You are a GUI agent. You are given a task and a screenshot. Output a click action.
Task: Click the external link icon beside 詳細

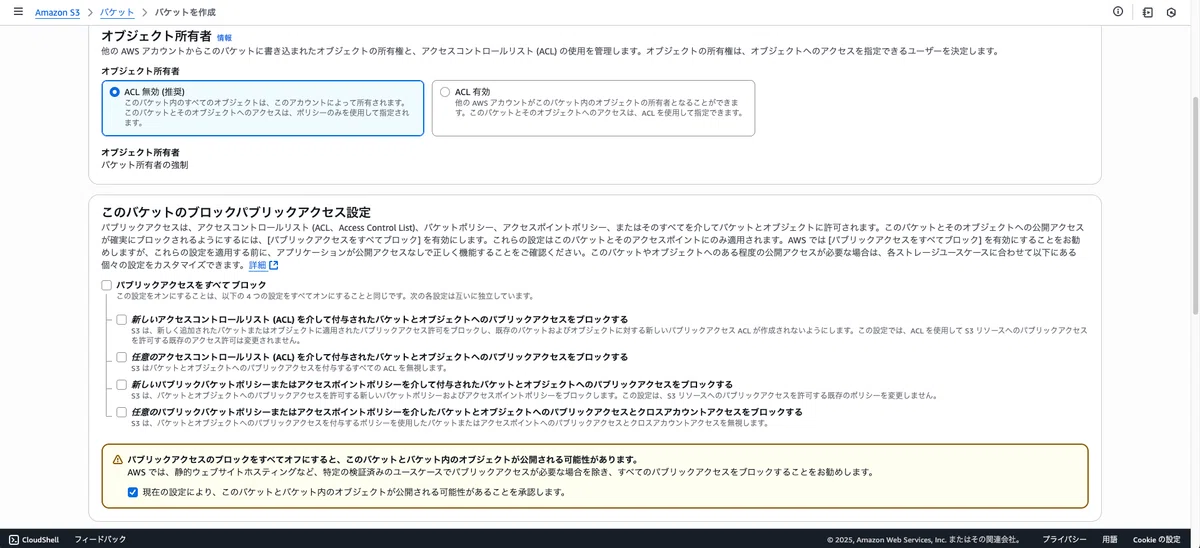273,266
